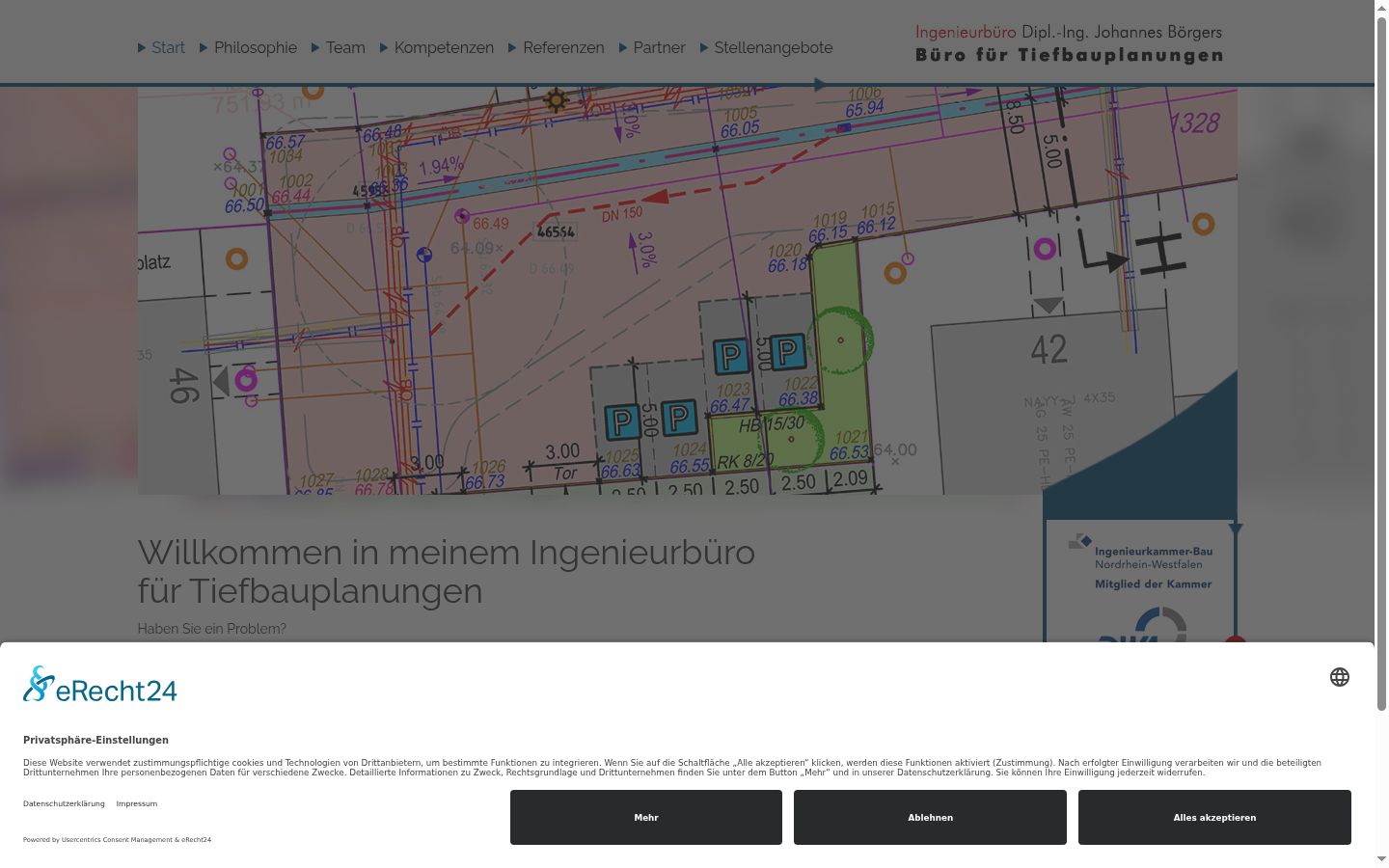Viewport: 1389px width, 868px height.
Task: Click the Ingenieurbüro Johannes Börgers site logo
Action: pos(1069,43)
